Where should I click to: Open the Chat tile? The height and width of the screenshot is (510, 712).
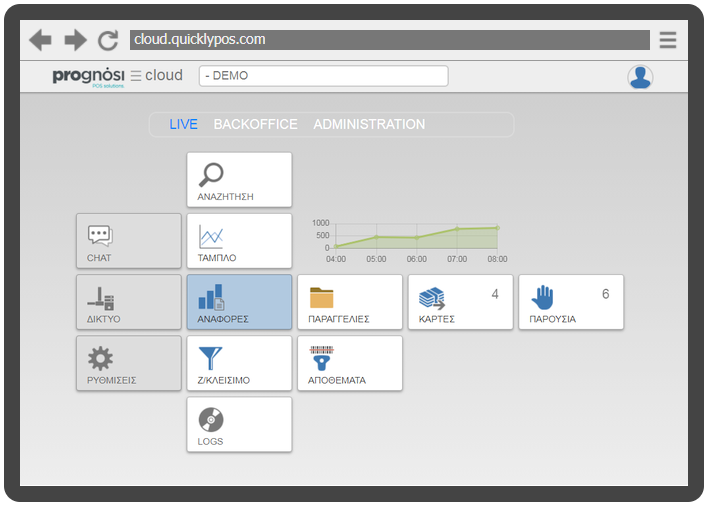(x=129, y=241)
